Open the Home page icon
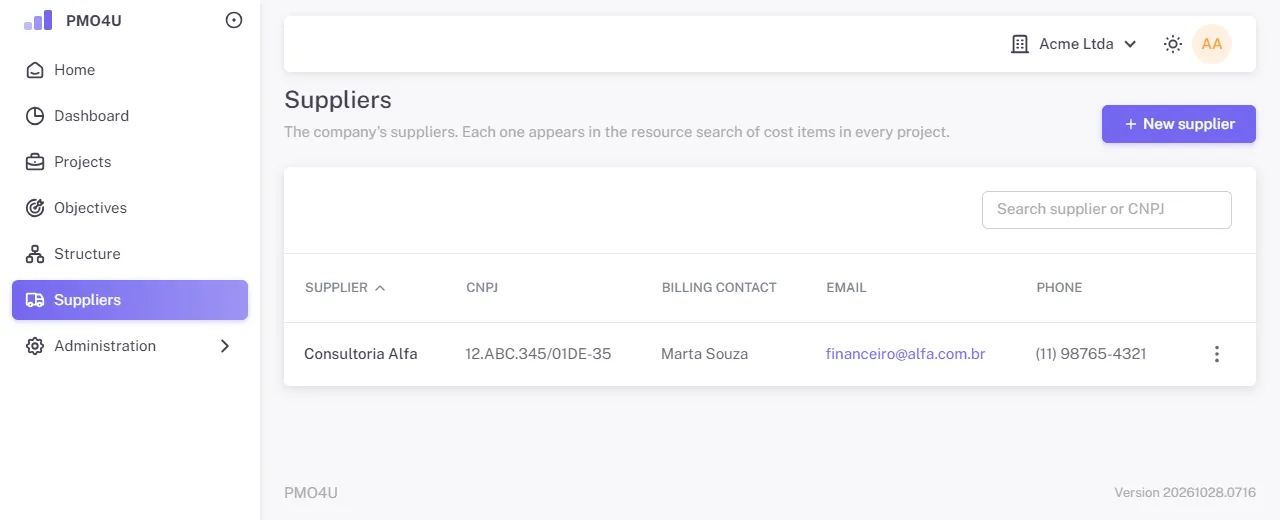The width and height of the screenshot is (1280, 520). pyautogui.click(x=35, y=70)
